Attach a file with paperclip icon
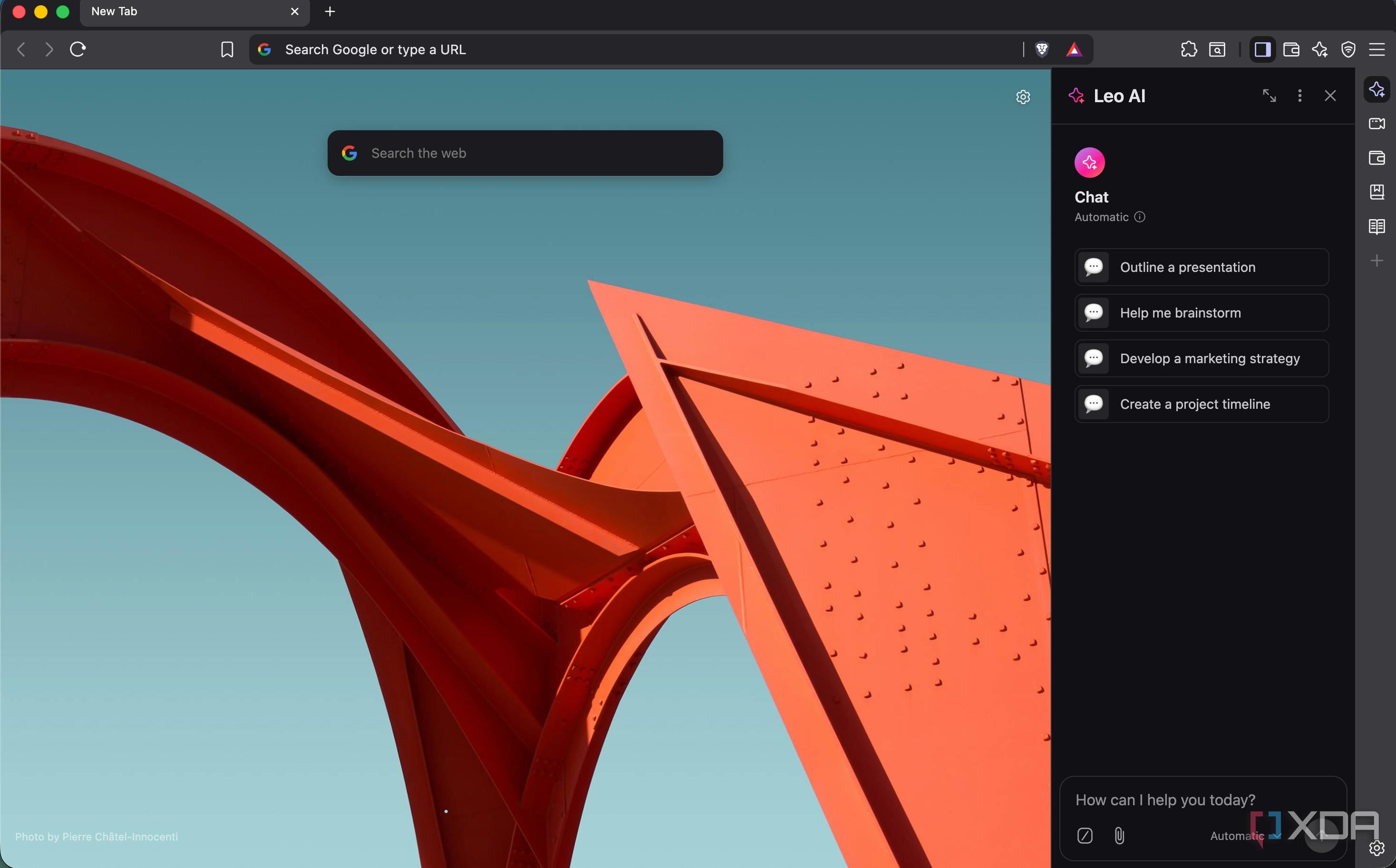 click(1119, 835)
